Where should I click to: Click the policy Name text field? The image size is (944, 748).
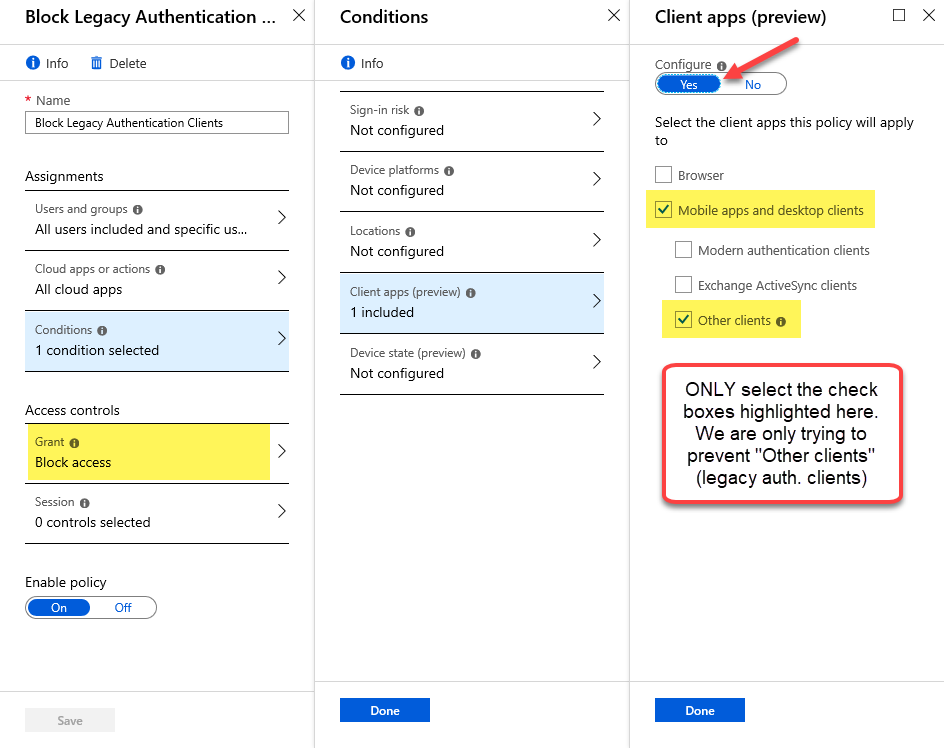coord(157,123)
